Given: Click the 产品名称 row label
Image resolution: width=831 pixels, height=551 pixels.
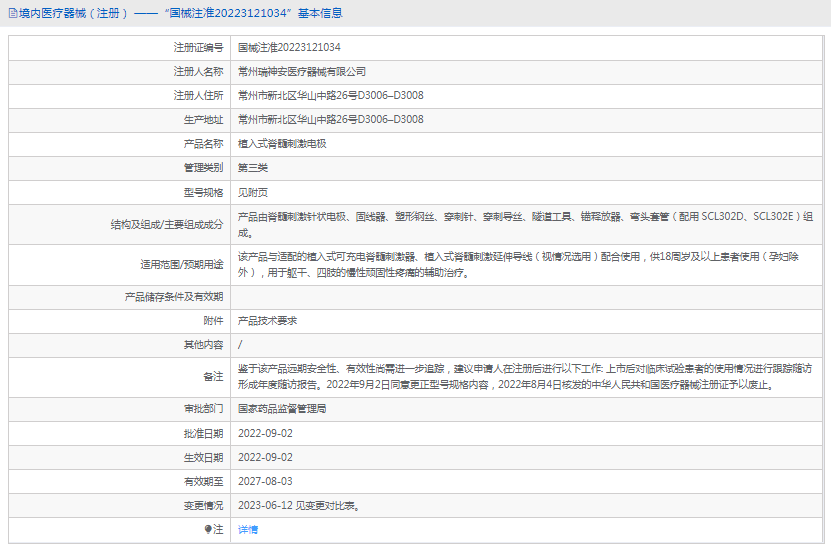Looking at the screenshot, I should (x=204, y=144).
